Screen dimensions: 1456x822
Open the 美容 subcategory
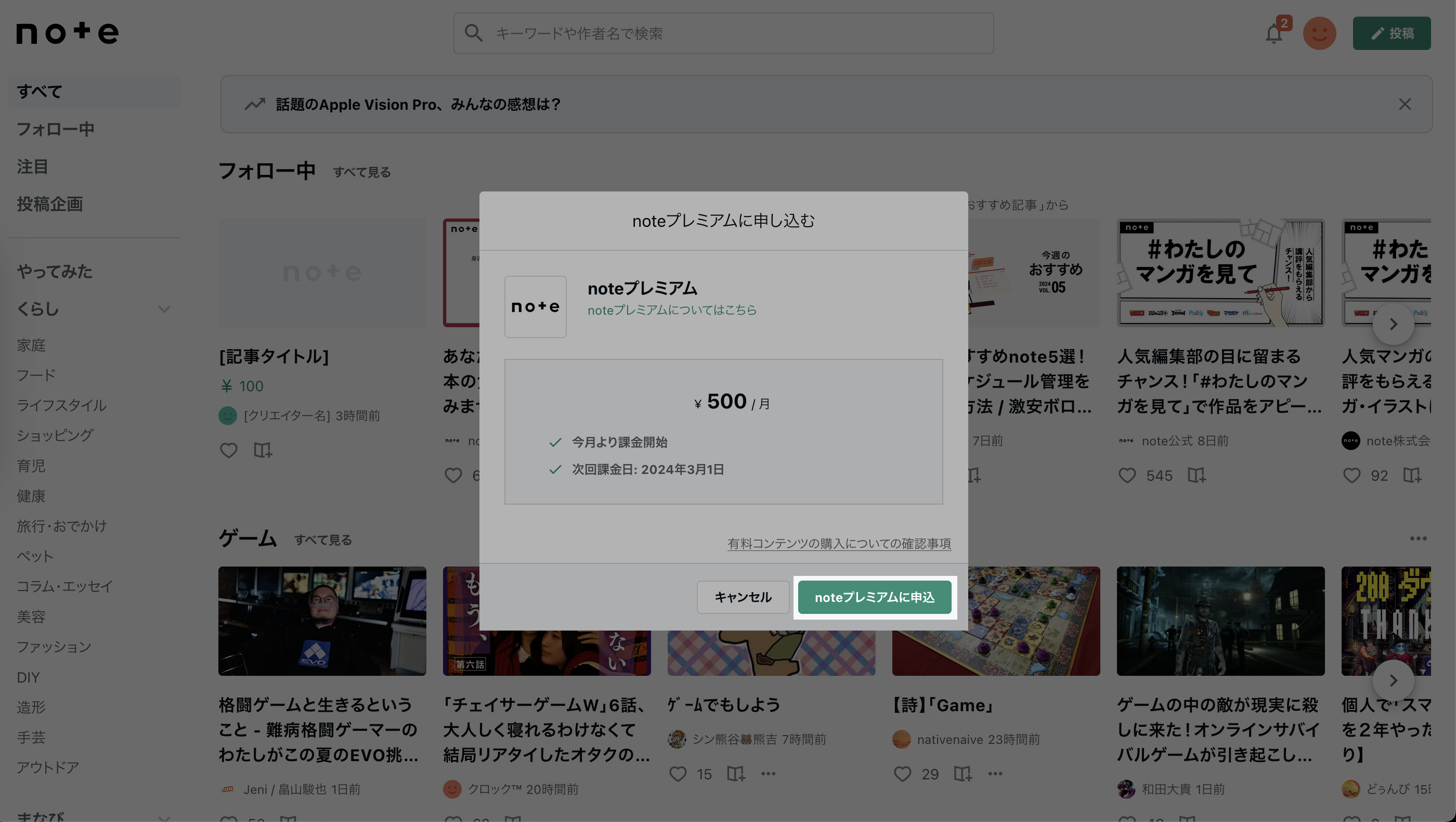click(x=31, y=617)
